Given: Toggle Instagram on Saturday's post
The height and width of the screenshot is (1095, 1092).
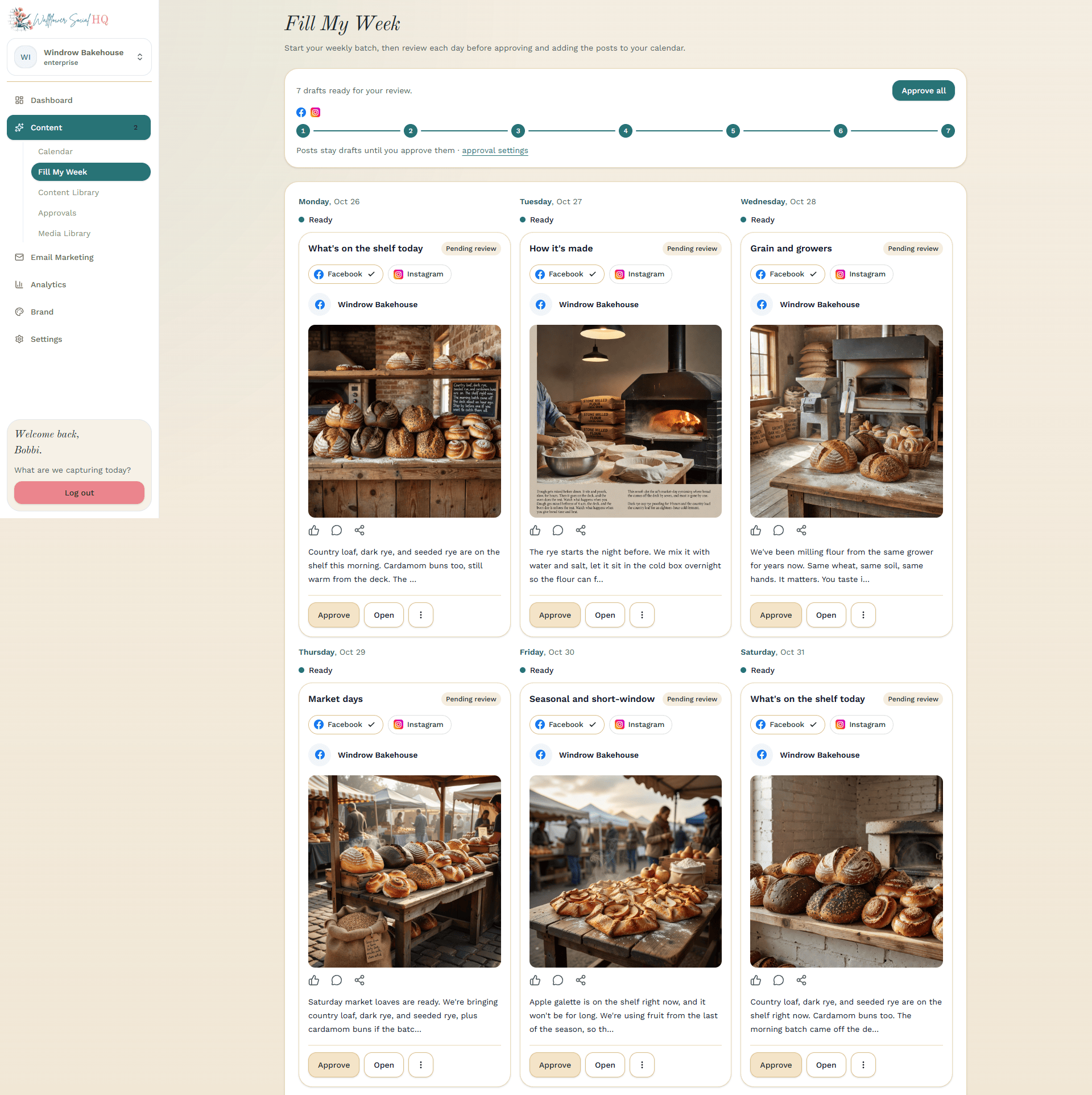Looking at the screenshot, I should point(862,725).
